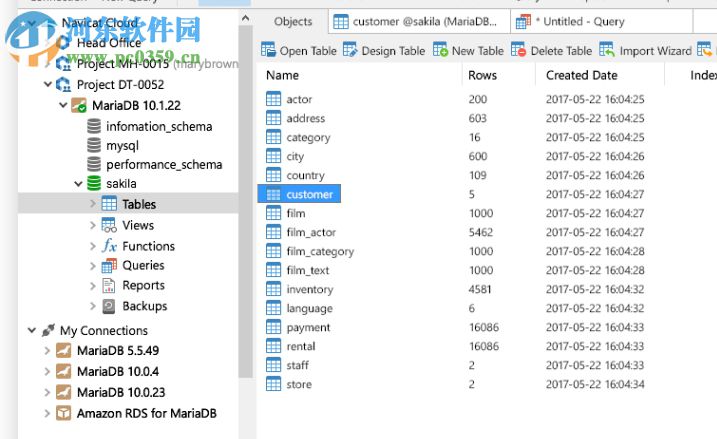The height and width of the screenshot is (439, 717).
Task: Click the actor table icon
Action: [x=273, y=99]
